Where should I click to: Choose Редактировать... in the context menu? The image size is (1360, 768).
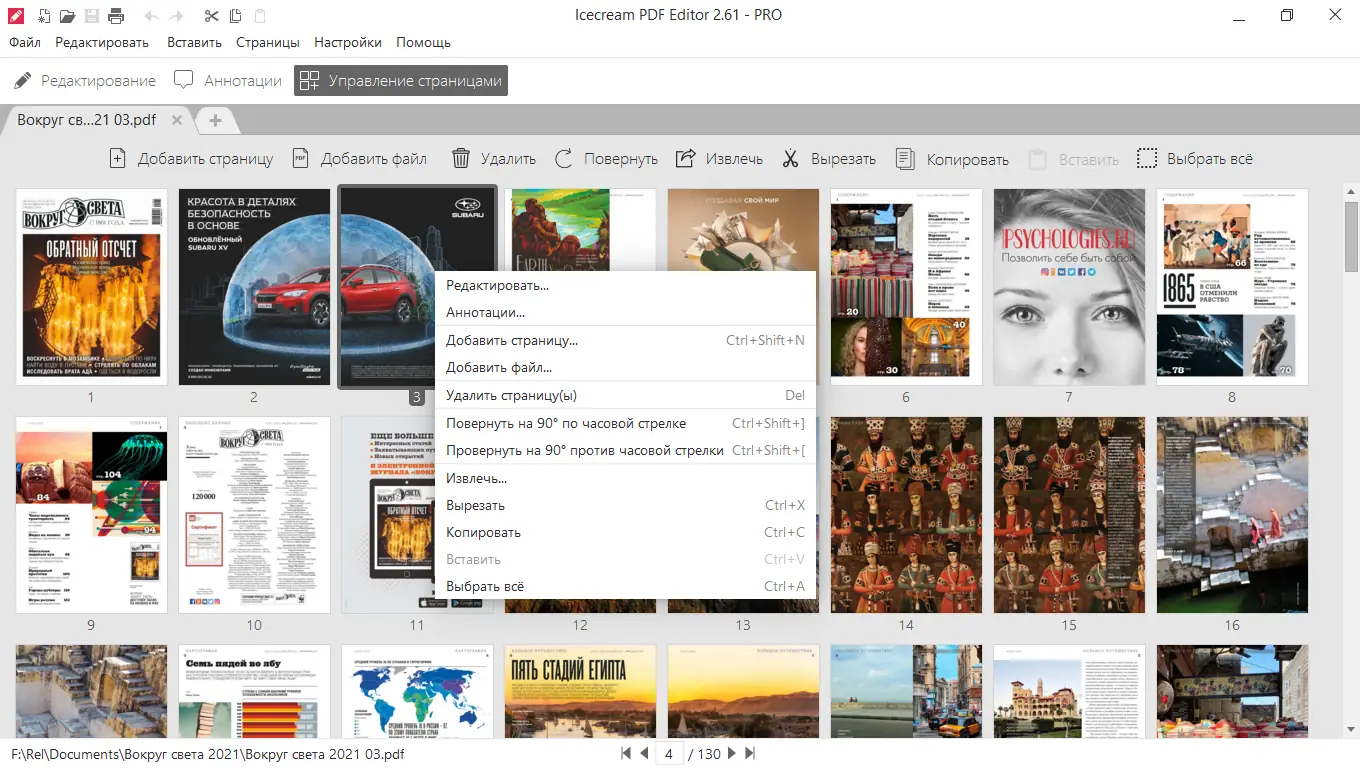click(x=625, y=285)
